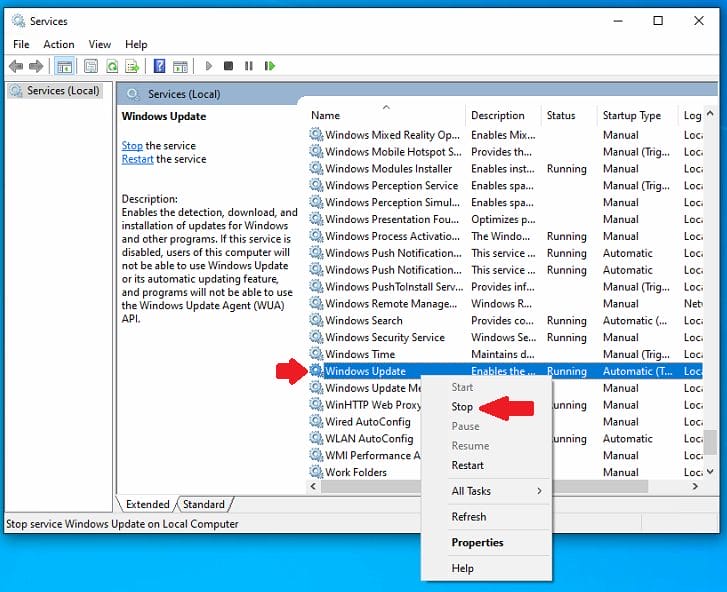Click the Start Service play icon
Viewport: 727px width, 592px height.
208,66
